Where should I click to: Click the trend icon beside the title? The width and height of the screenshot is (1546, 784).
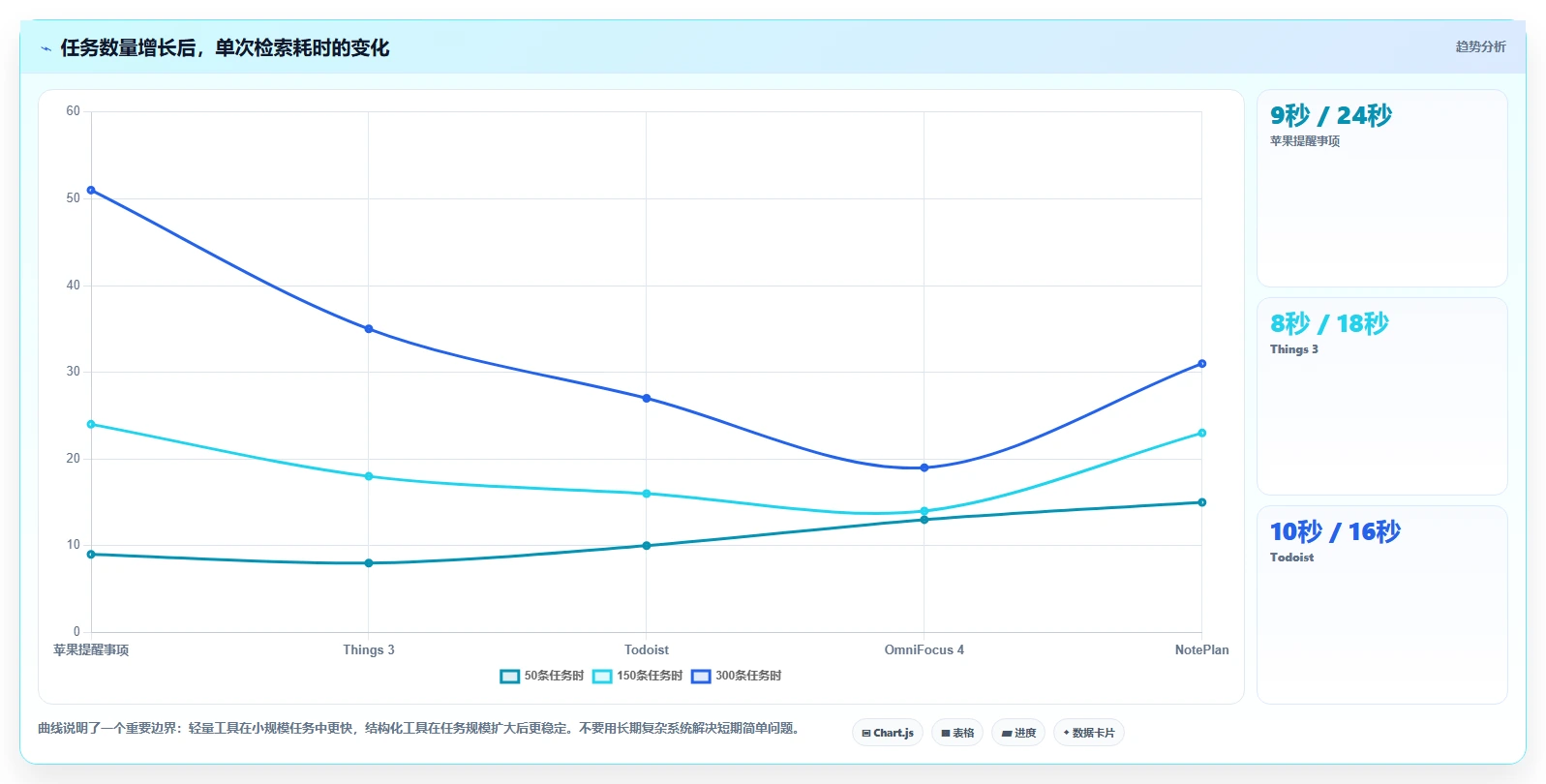click(45, 48)
